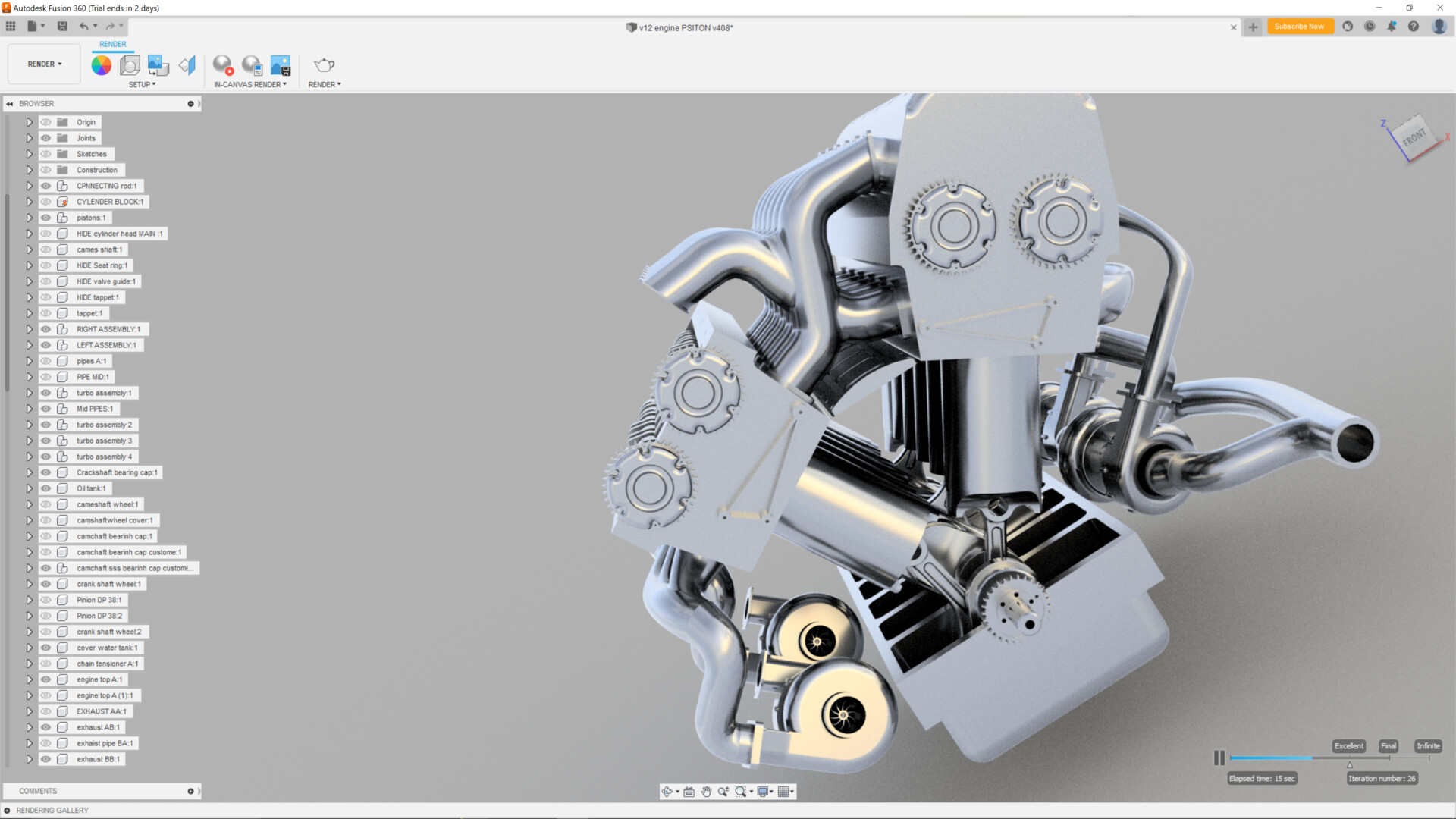Select the Infinite render quality option
Viewport: 1456px width, 819px height.
coord(1428,745)
